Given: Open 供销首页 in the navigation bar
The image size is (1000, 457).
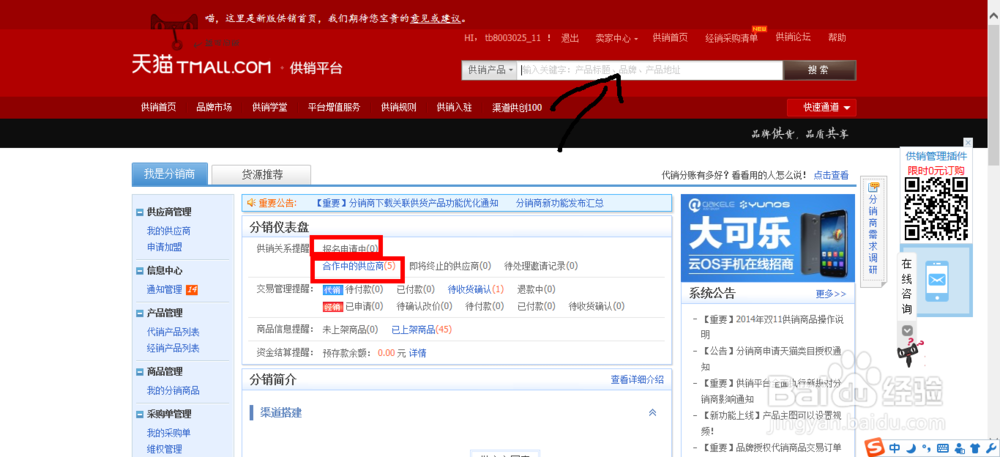Looking at the screenshot, I should [158, 108].
